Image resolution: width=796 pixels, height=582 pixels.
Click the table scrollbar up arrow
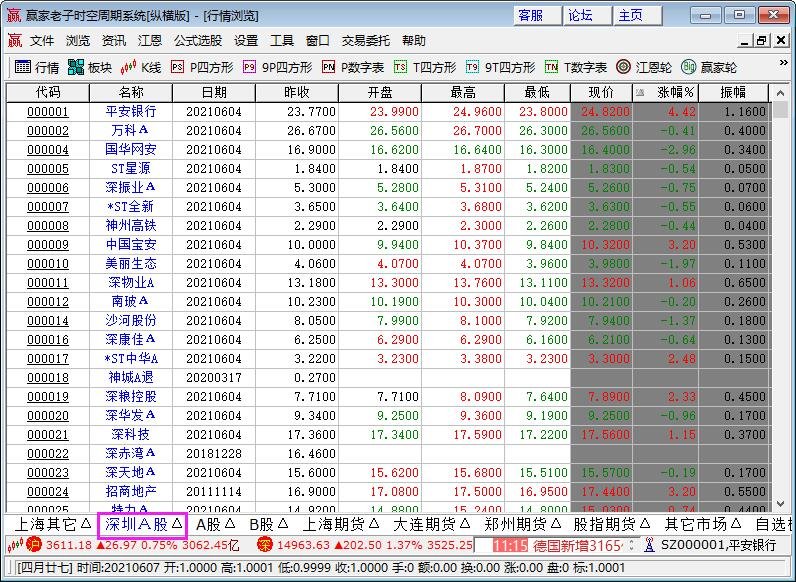[780, 93]
